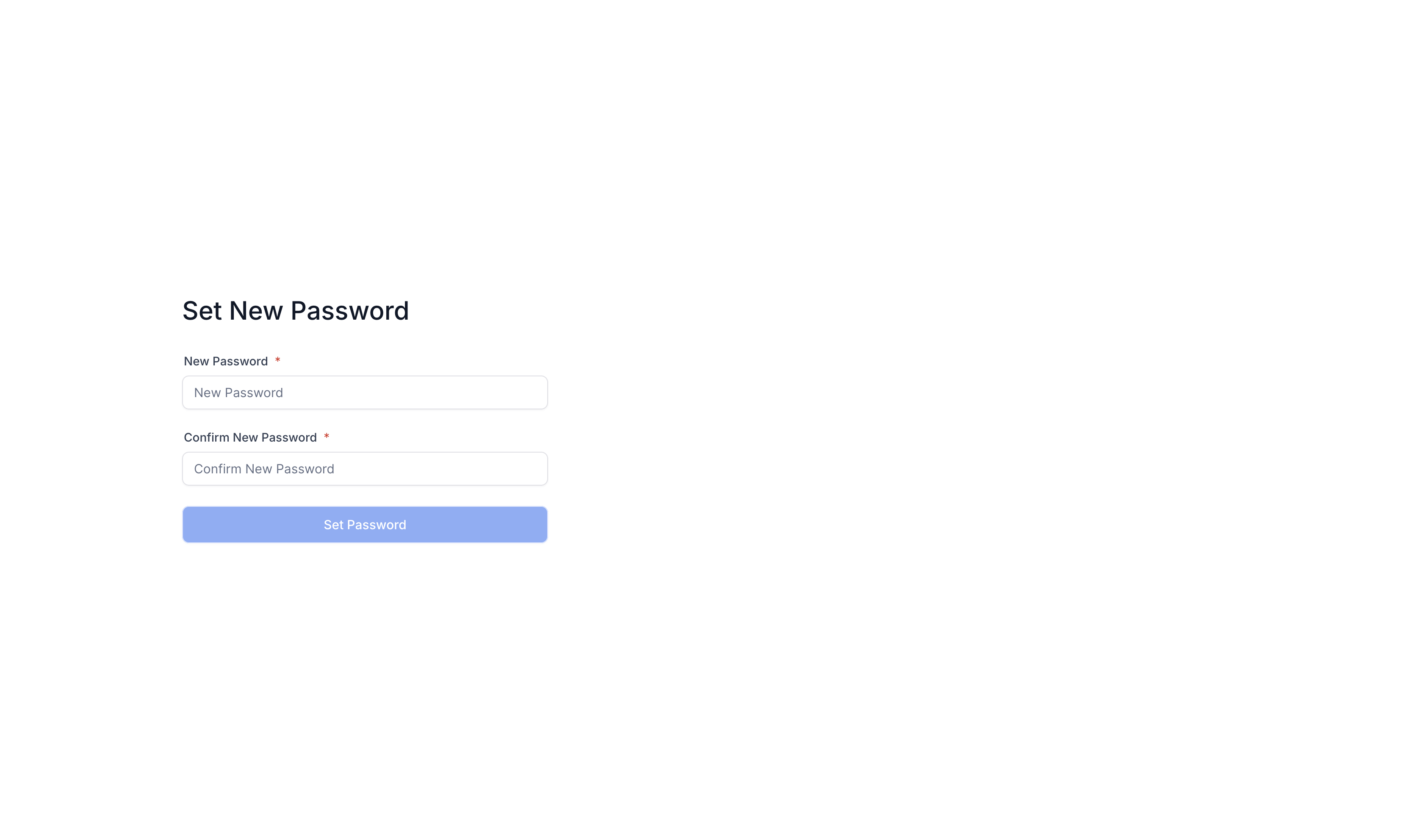
Task: Click the Set New Password heading
Action: pos(296,311)
